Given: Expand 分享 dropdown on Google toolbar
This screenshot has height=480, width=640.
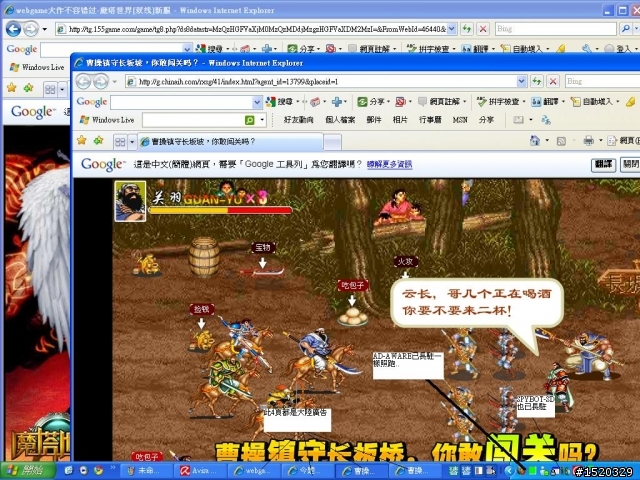Looking at the screenshot, I should tap(388, 101).
